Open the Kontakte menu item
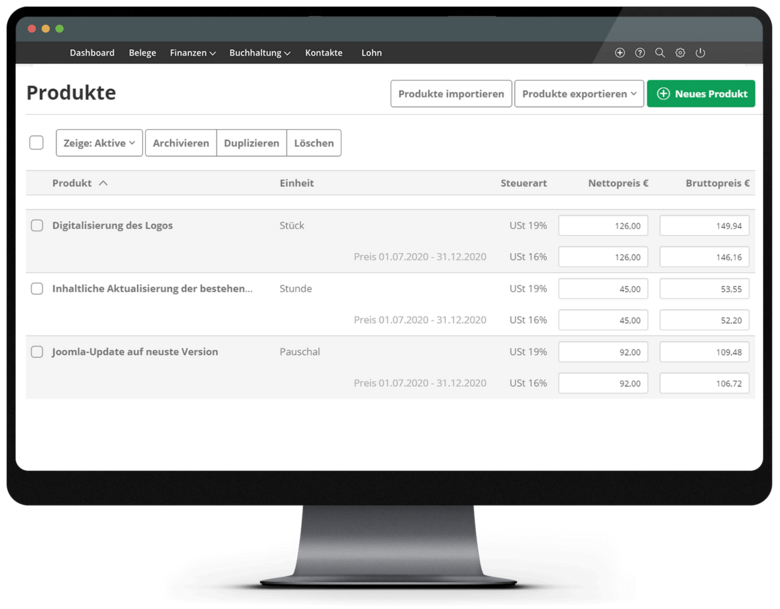 pos(323,53)
